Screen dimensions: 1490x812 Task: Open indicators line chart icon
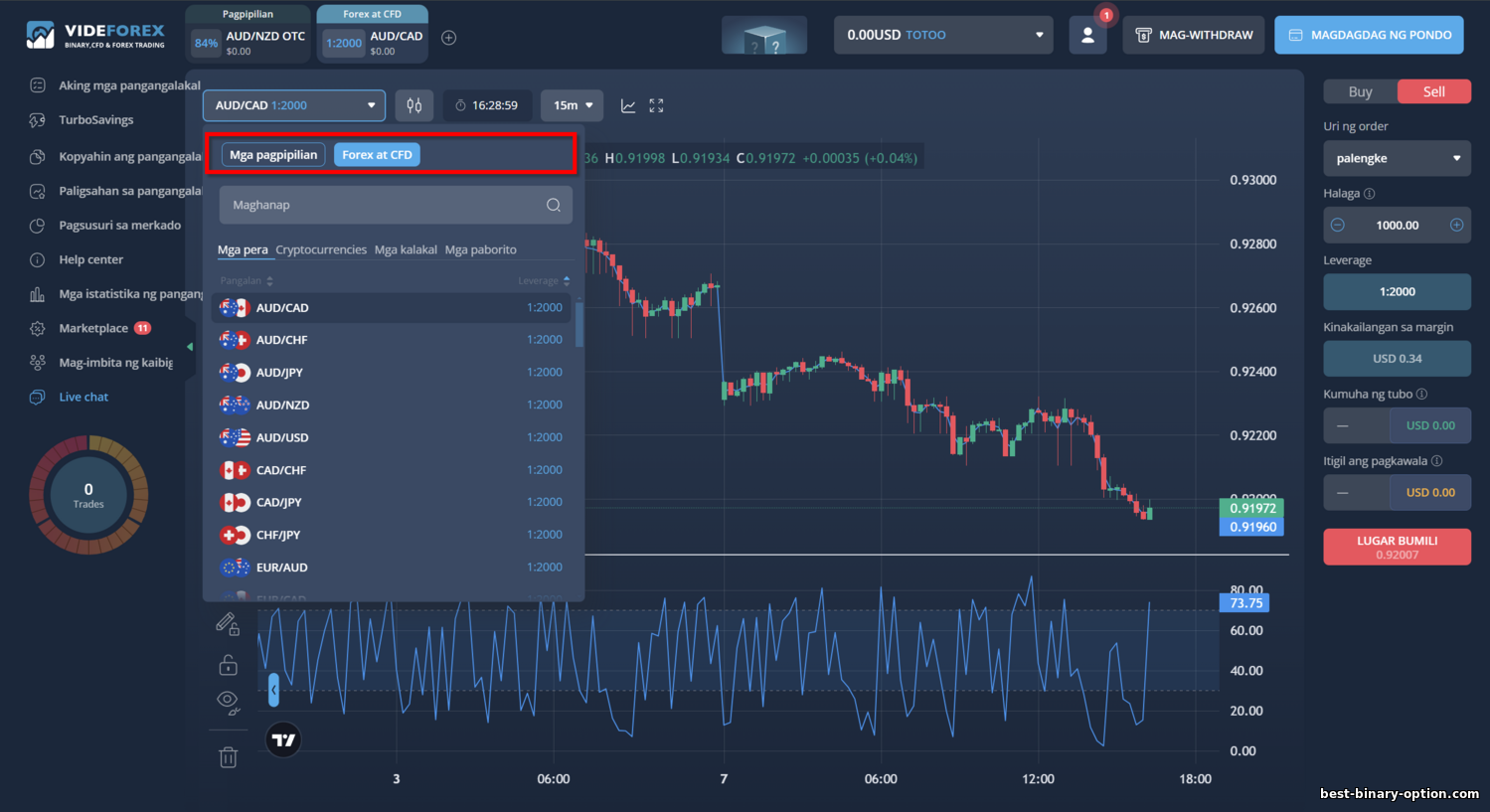tap(628, 105)
